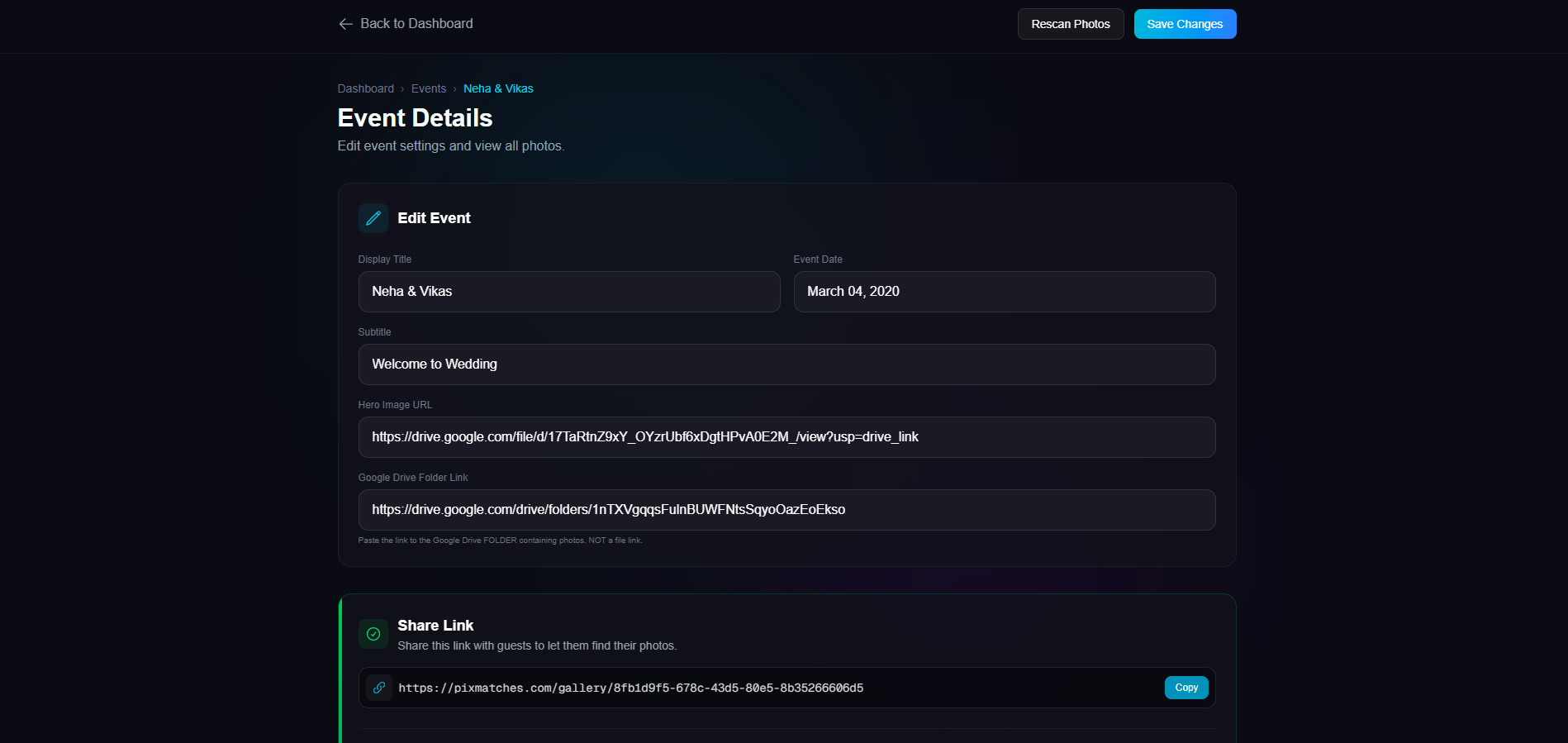Click the back arrow icon beside Back to Dashboard
1568x743 pixels.
point(345,24)
